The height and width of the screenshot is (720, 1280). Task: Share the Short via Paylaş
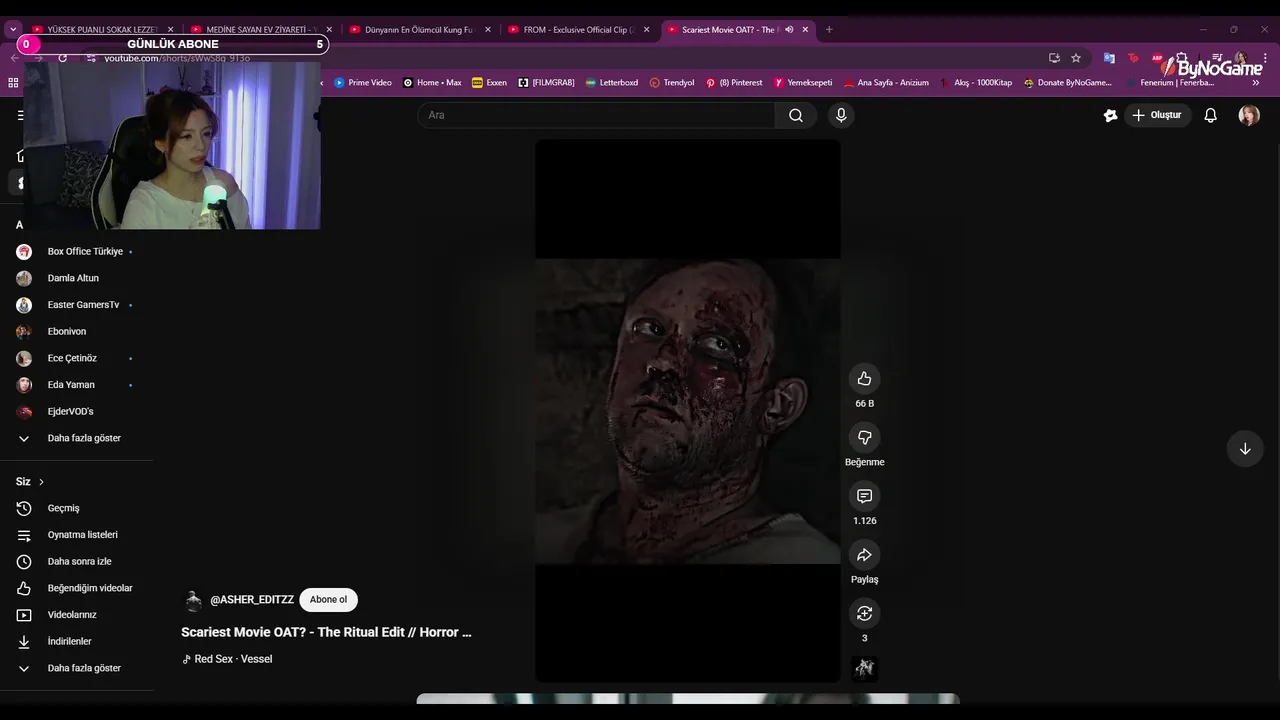tap(864, 555)
